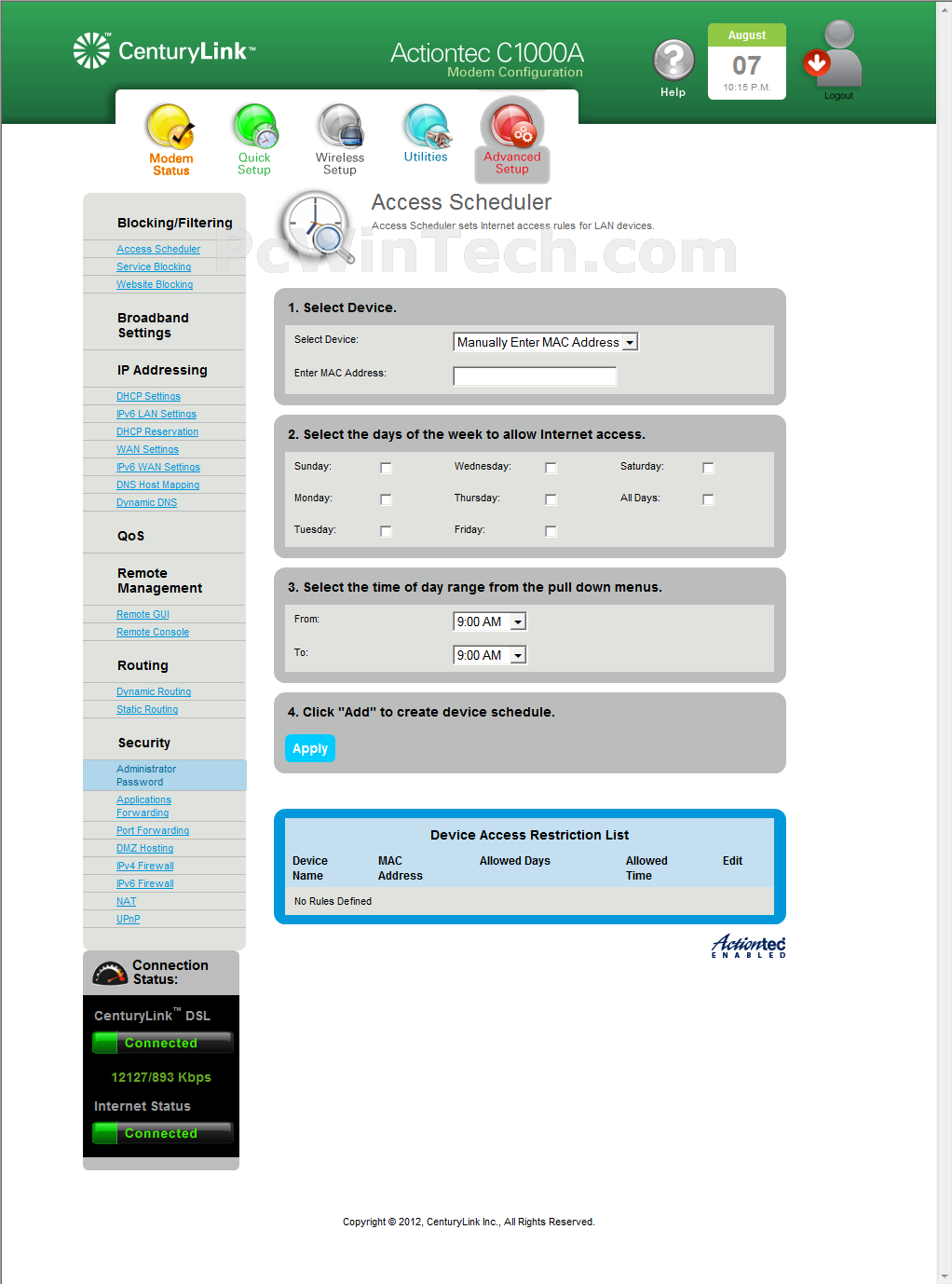Click the 'No Rules Defined' row

click(x=529, y=901)
